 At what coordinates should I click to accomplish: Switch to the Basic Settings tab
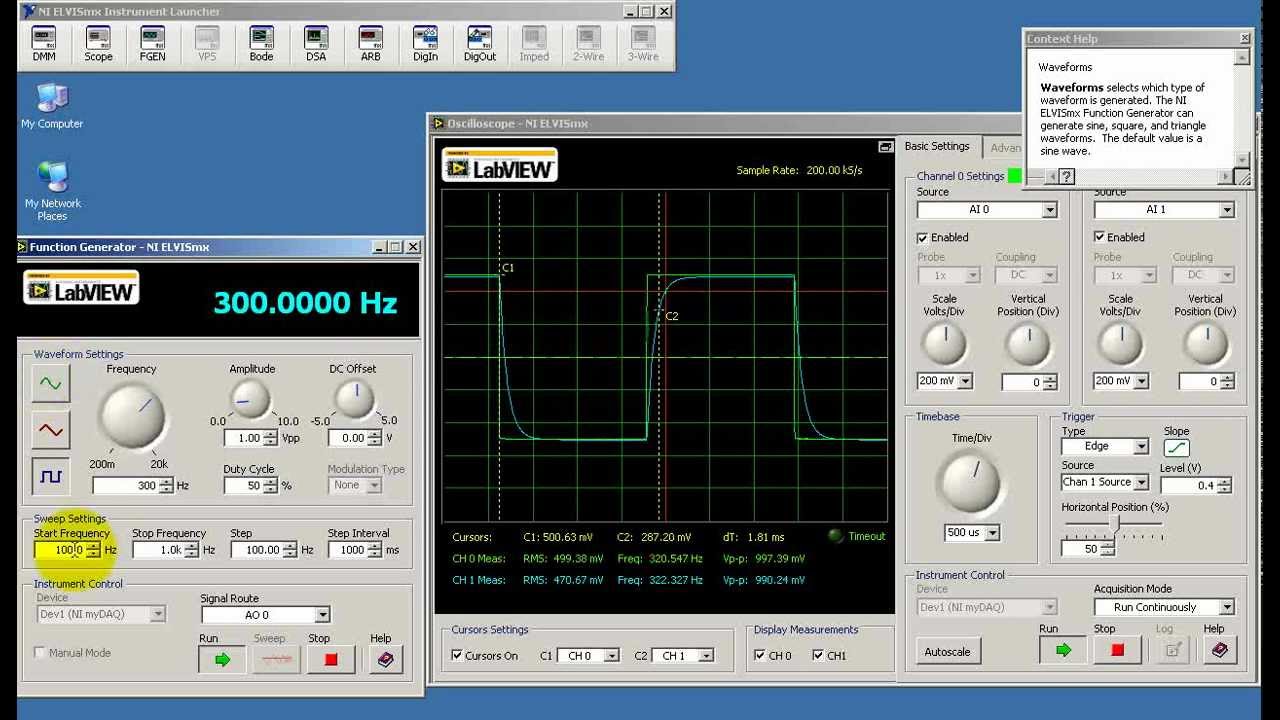(x=937, y=147)
